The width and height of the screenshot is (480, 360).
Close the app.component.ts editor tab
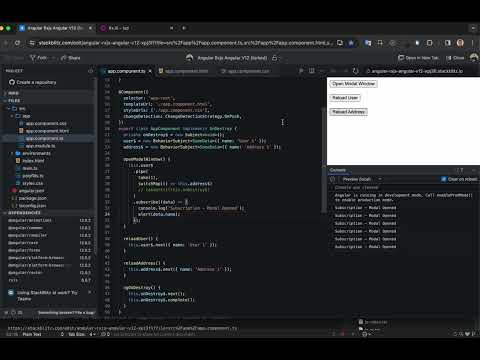click(150, 71)
